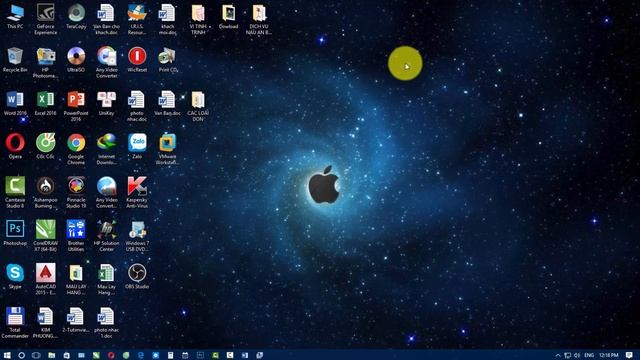
Task: Select the Pinnacle Studio 19 shortcut
Action: [76, 192]
